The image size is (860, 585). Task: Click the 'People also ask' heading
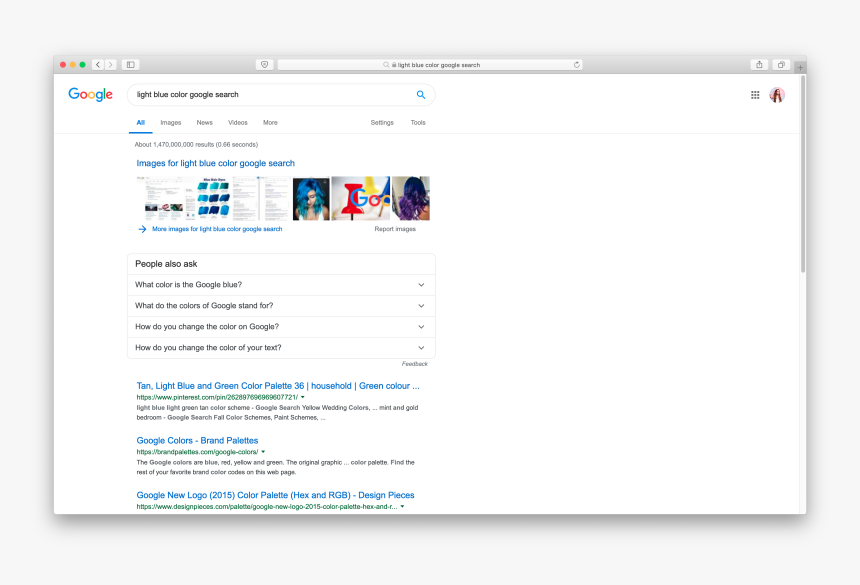pyautogui.click(x=166, y=264)
